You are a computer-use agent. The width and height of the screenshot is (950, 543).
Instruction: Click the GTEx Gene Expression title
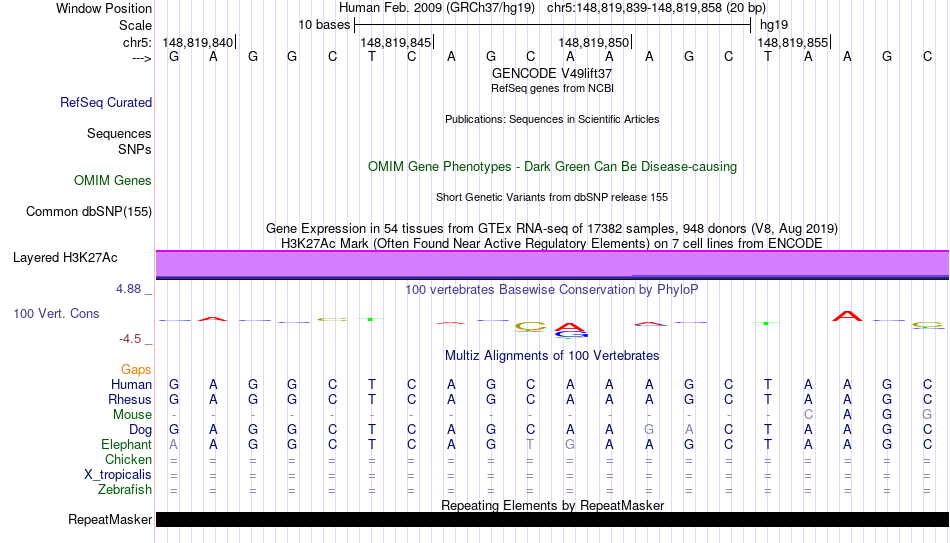pyautogui.click(x=552, y=228)
